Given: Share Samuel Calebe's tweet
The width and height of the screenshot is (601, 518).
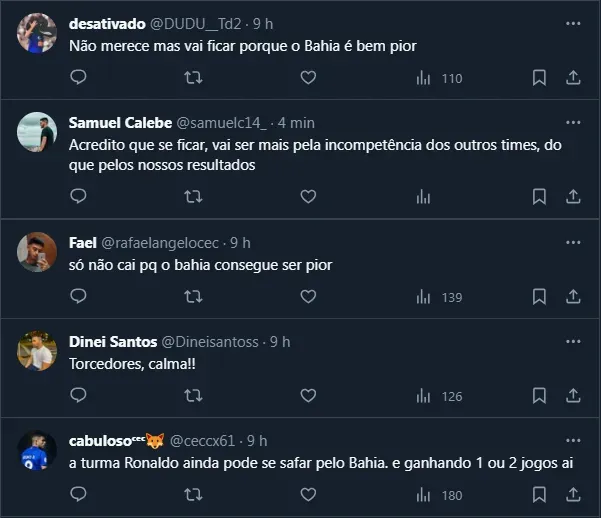Looking at the screenshot, I should [573, 196].
